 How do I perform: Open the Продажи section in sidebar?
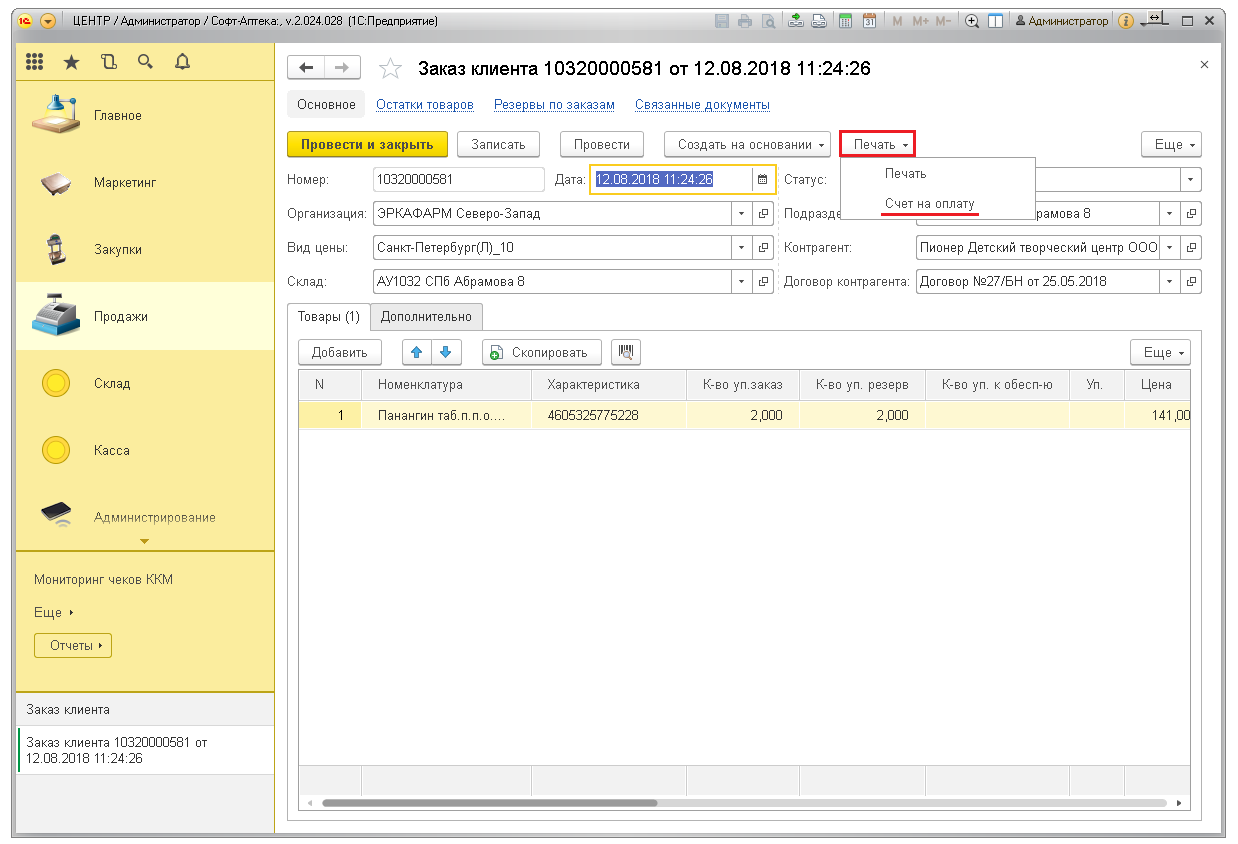tap(120, 317)
